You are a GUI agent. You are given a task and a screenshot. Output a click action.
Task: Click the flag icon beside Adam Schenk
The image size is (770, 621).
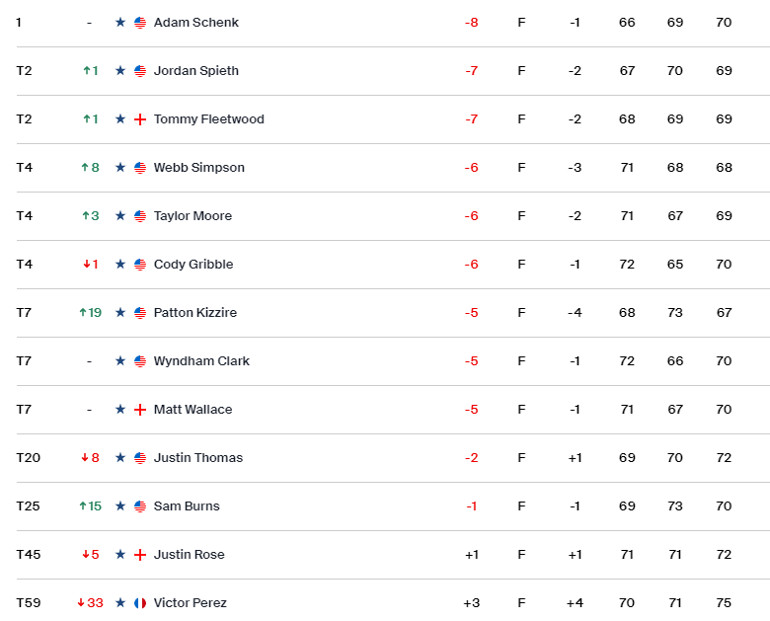140,22
